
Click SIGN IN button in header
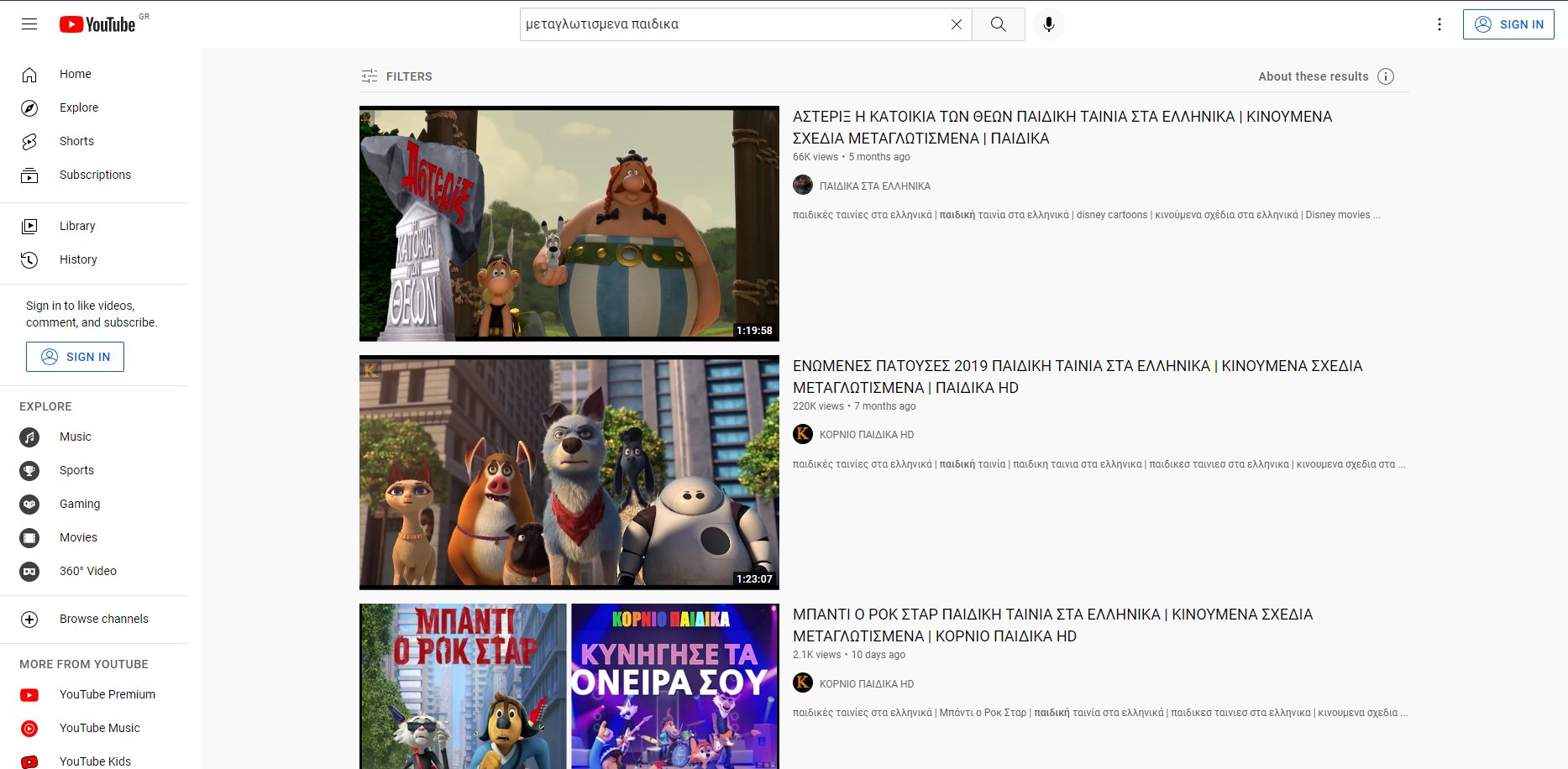pos(1508,24)
